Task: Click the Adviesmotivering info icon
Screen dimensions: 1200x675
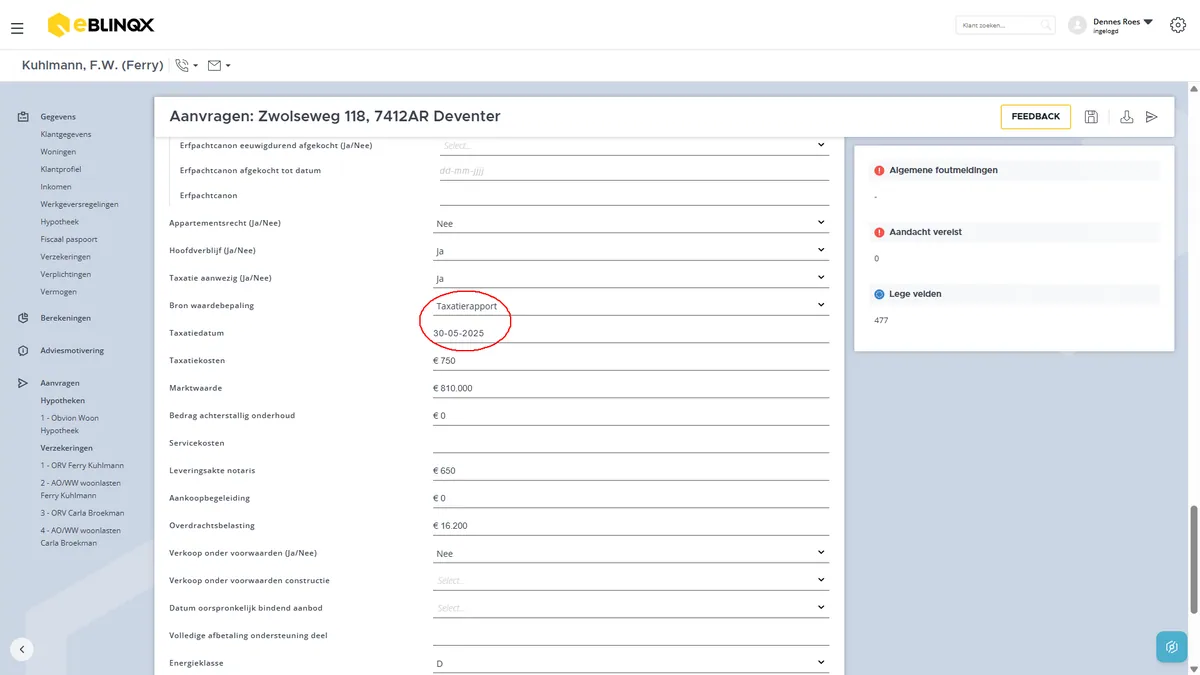Action: coord(23,351)
